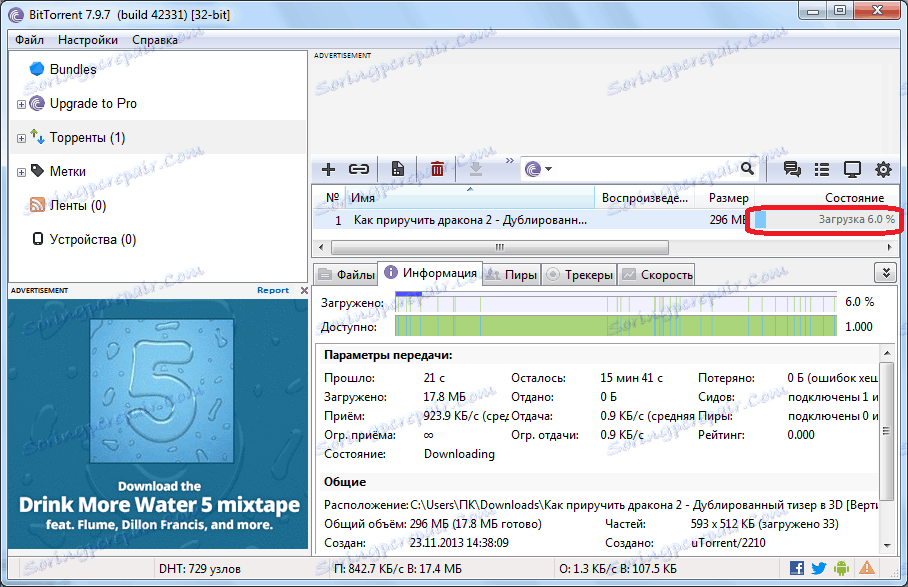Click the Загружено pieces bar
The width and height of the screenshot is (908, 587).
click(616, 302)
